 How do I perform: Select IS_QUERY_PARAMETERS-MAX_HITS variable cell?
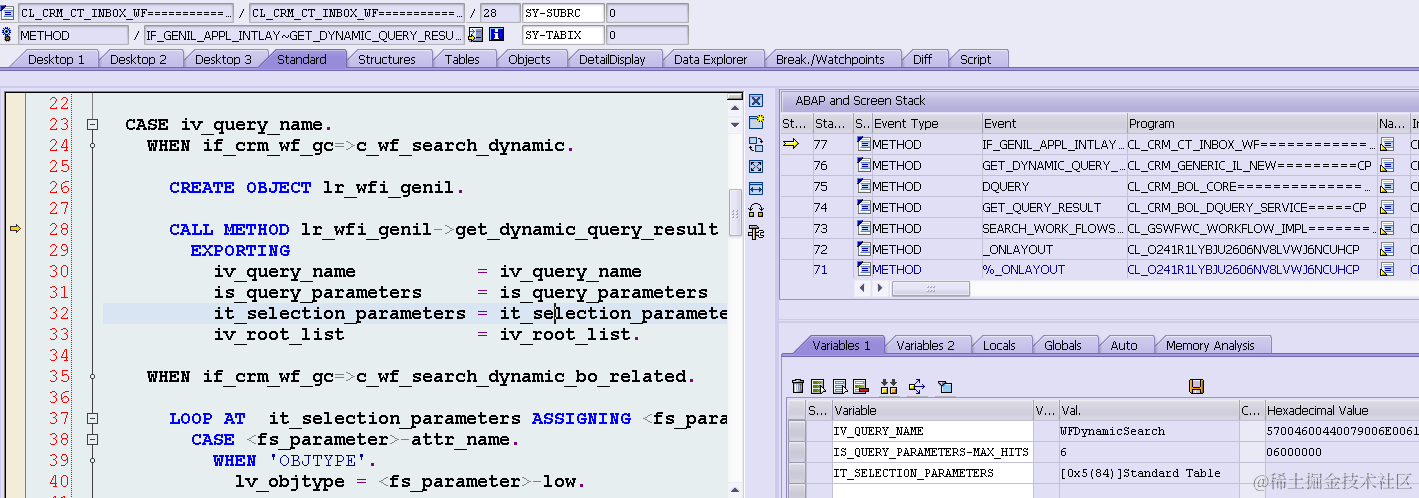click(x=932, y=452)
